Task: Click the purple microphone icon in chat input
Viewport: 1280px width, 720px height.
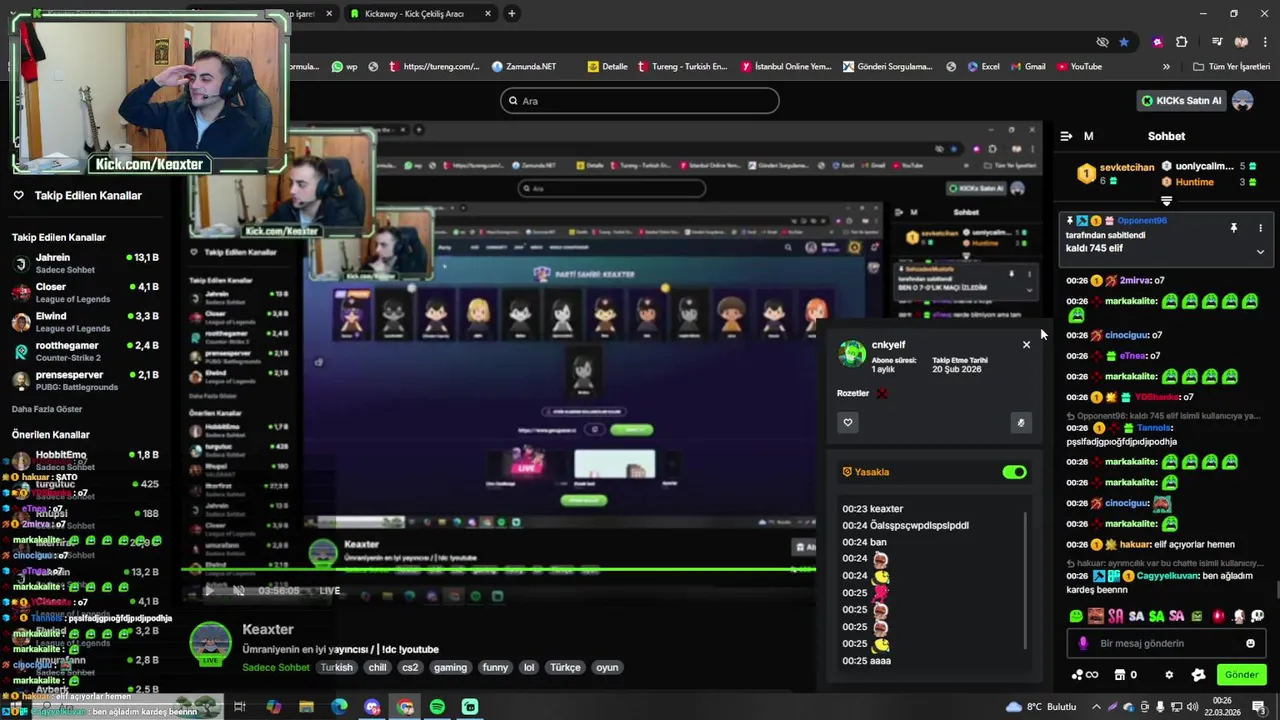Action: coord(1083,644)
